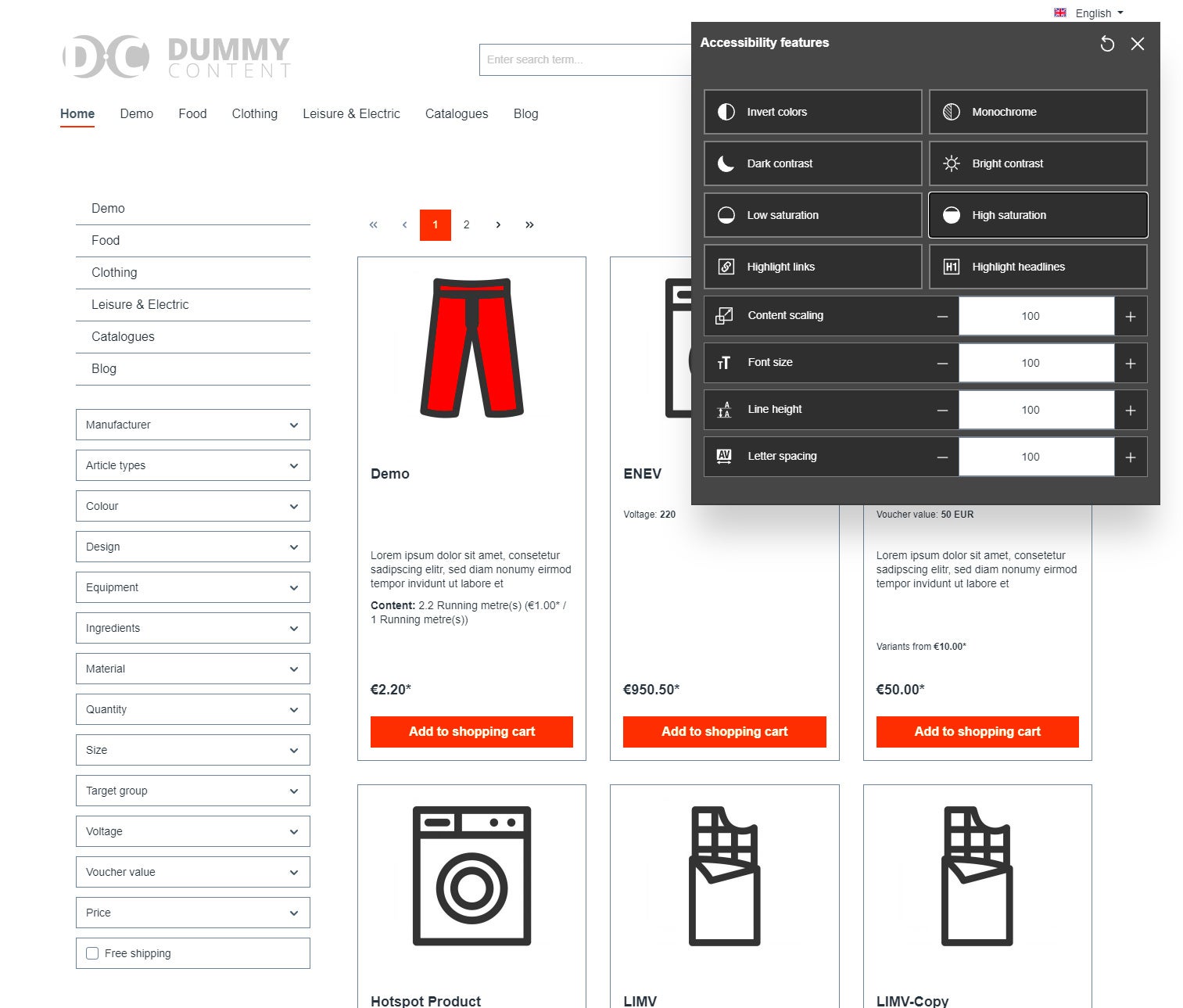This screenshot has height=1008, width=1183.
Task: Open the Colour filter dropdown
Action: coord(193,506)
